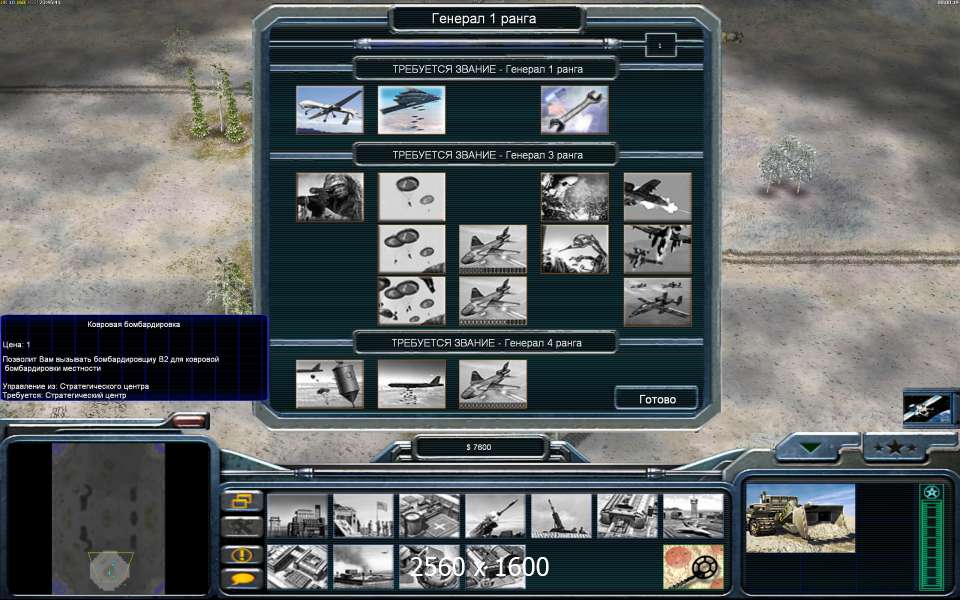
Task: Click the Требуется: Стратегический центр line
Action: click(x=64, y=396)
